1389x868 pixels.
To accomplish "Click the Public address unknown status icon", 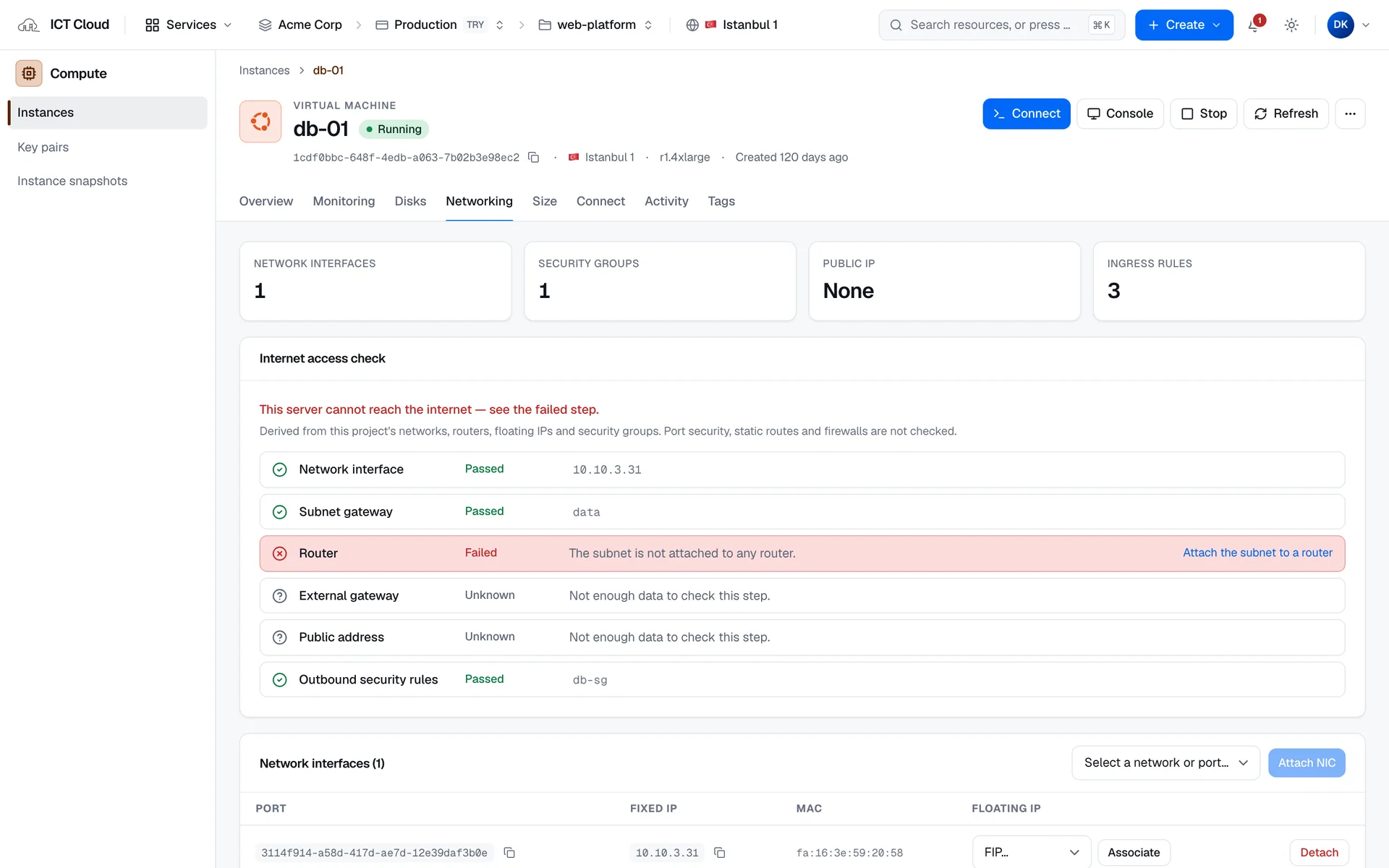I will pyautogui.click(x=280, y=637).
